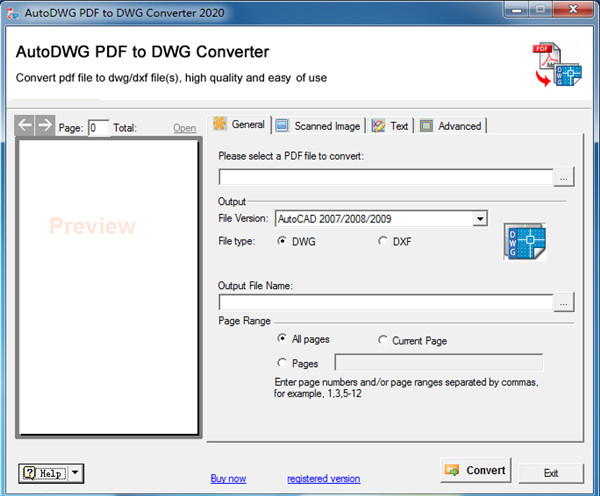
Task: Click the preview pane area
Action: 109,287
